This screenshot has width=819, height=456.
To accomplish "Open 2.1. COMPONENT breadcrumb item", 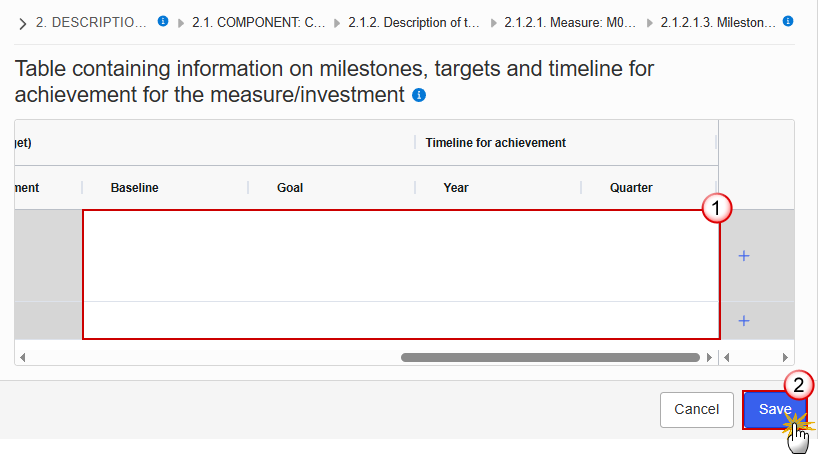I will click(258, 21).
